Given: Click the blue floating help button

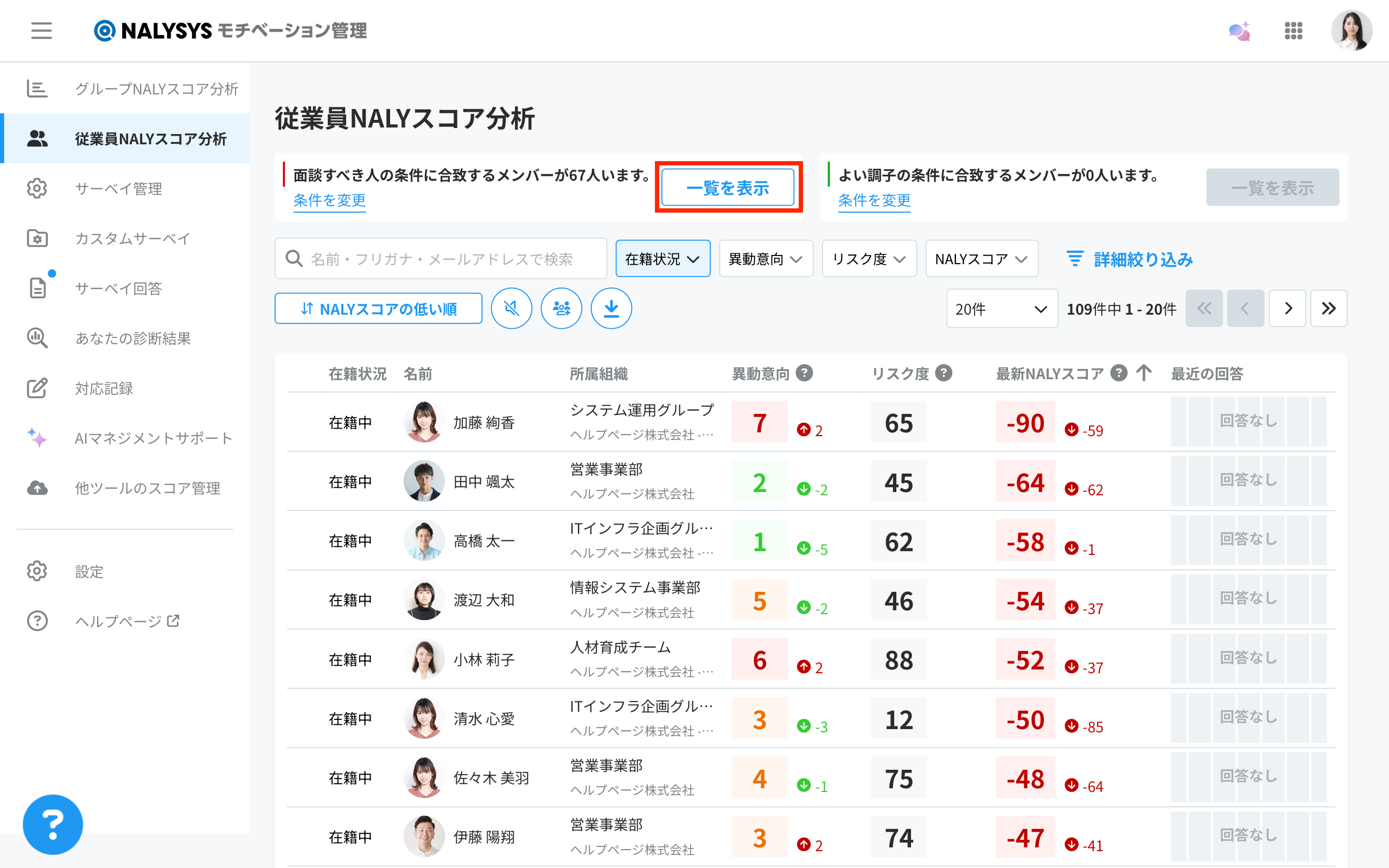Looking at the screenshot, I should (x=53, y=825).
